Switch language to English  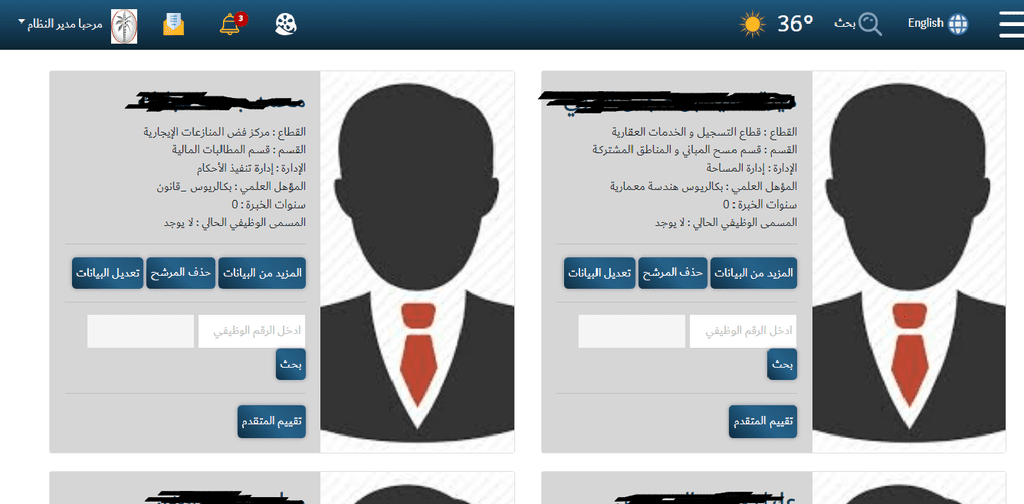pos(925,24)
